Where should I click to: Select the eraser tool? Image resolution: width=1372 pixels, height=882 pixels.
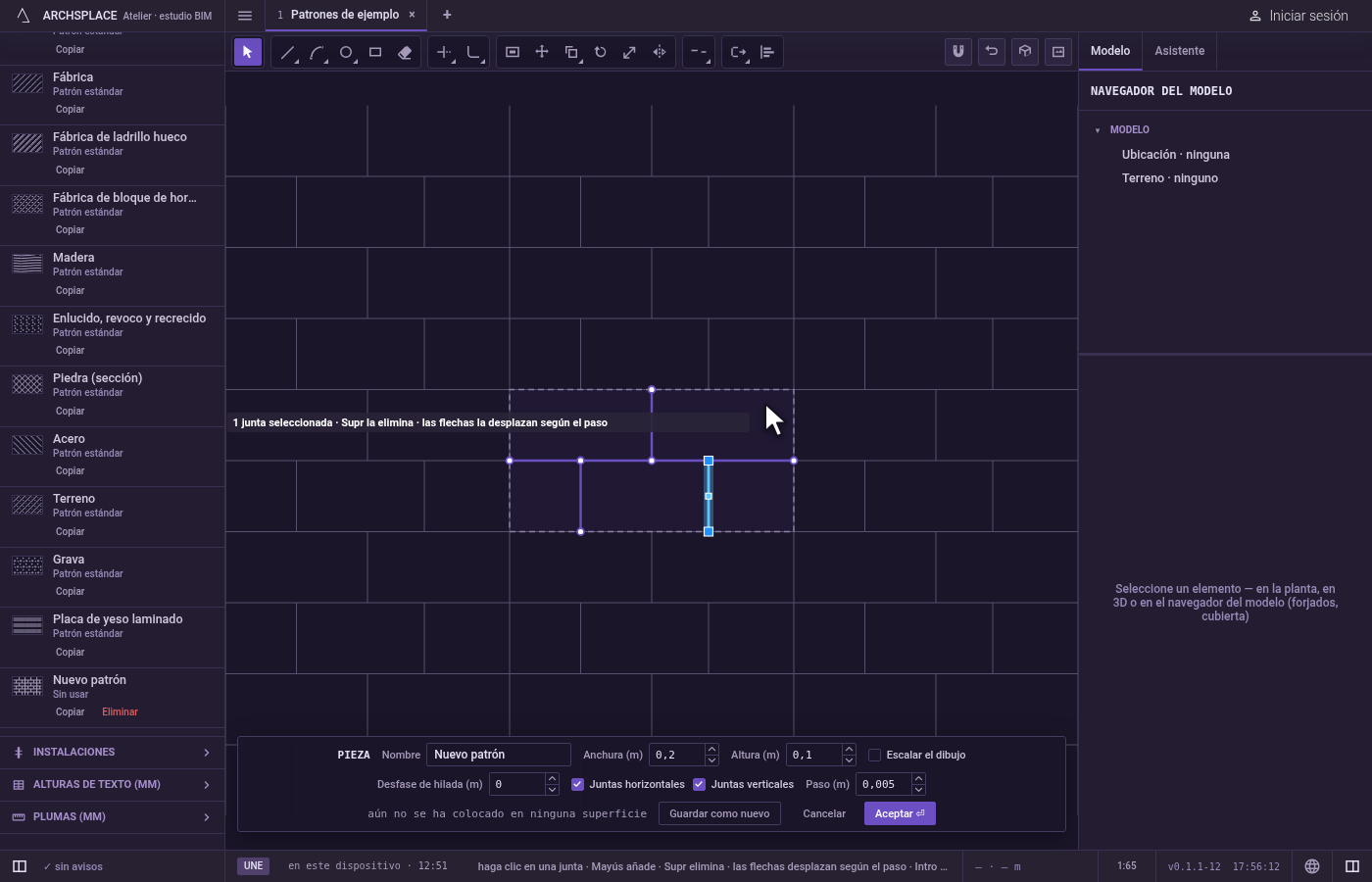click(405, 52)
